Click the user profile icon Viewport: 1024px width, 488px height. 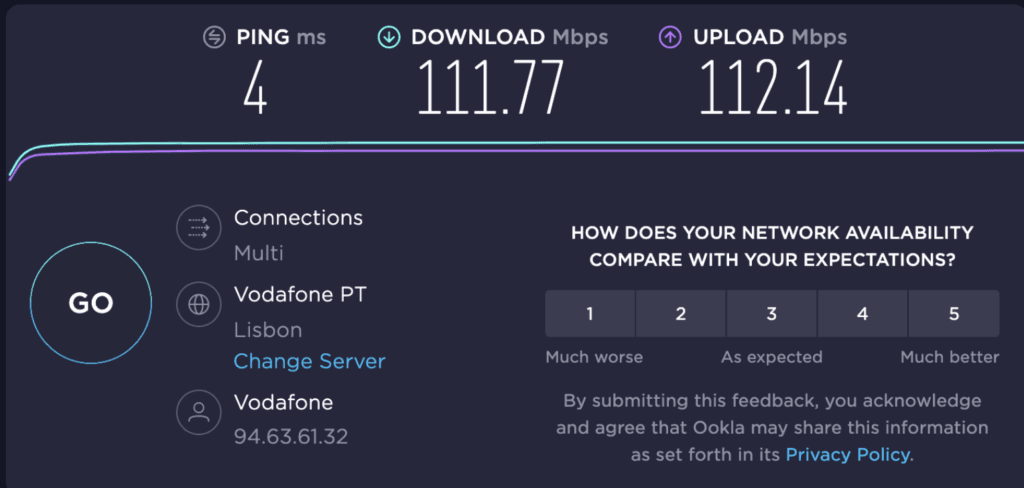tap(198, 411)
